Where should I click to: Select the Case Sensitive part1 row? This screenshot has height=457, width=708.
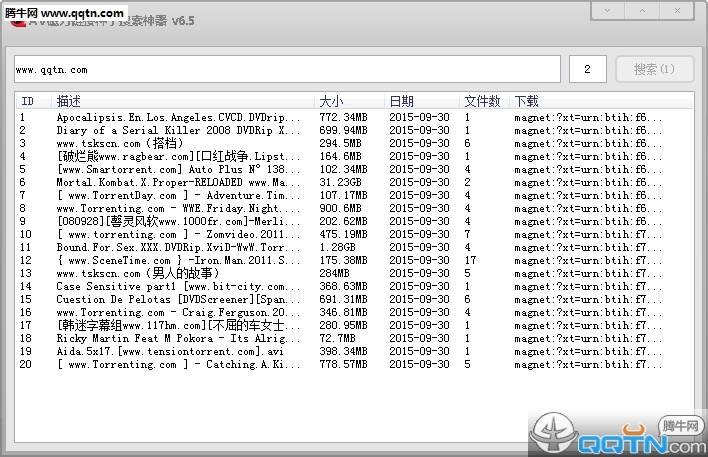coord(178,286)
